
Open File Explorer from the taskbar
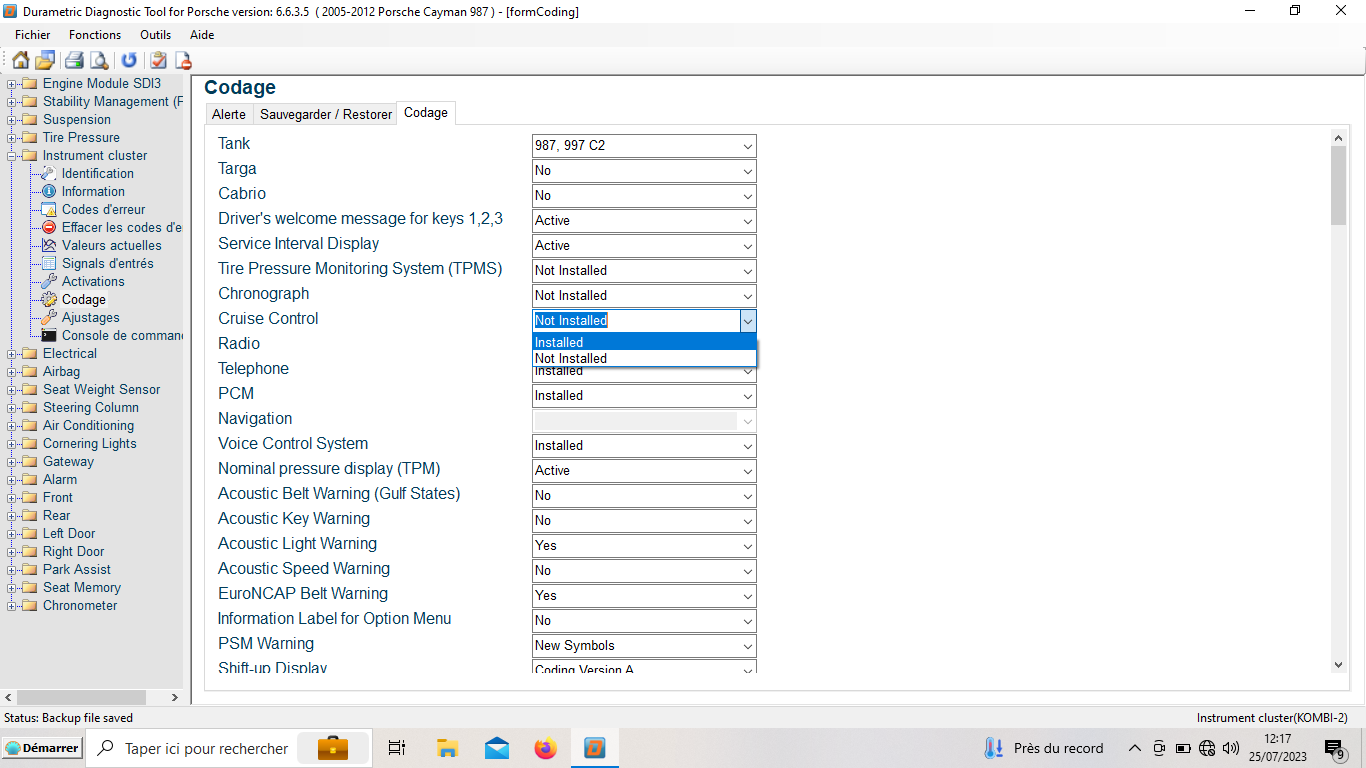447,748
